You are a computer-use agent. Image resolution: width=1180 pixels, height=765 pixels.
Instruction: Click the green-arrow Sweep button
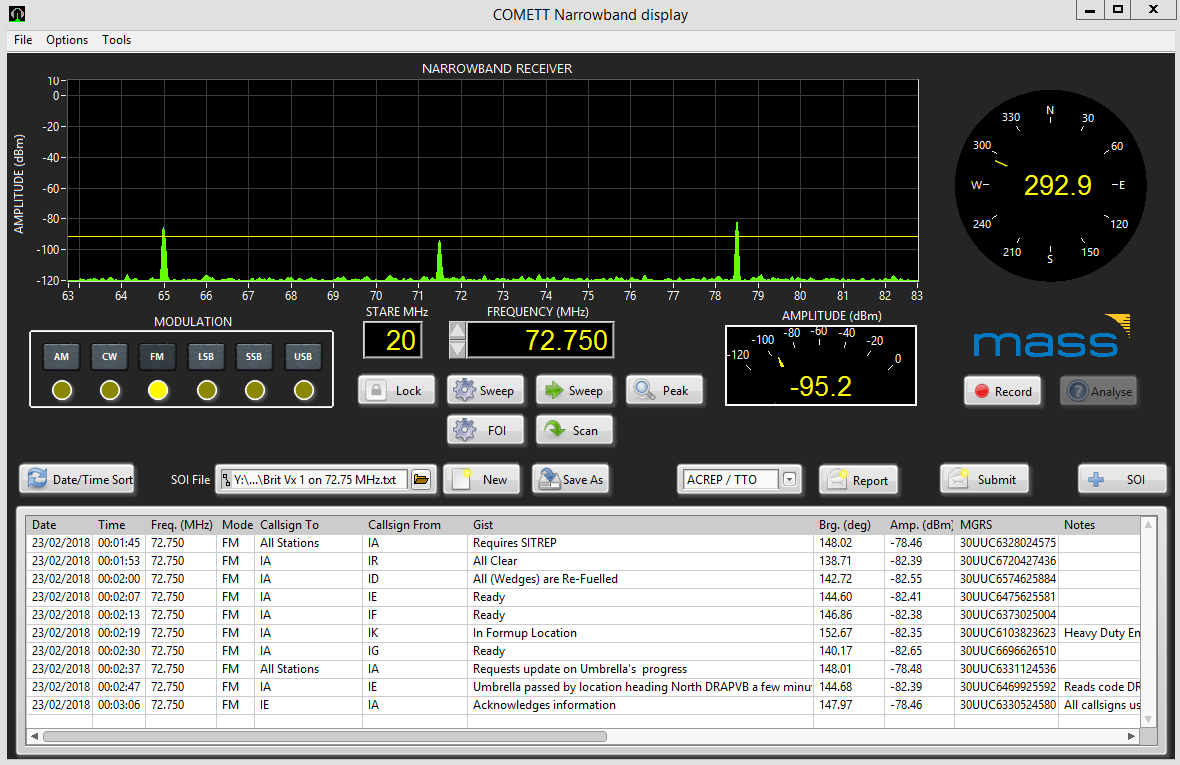pyautogui.click(x=574, y=391)
